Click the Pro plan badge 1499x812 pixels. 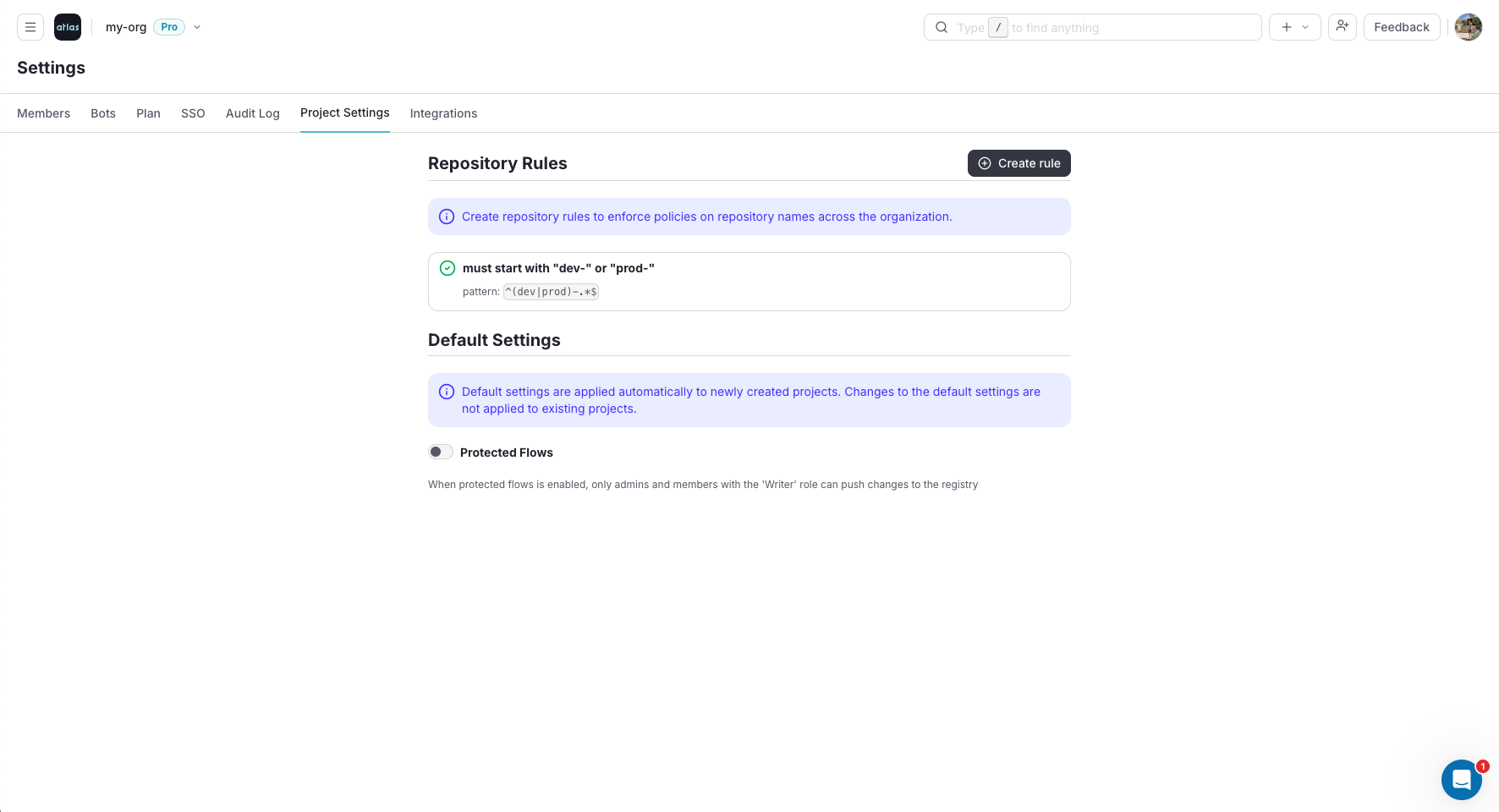[168, 26]
